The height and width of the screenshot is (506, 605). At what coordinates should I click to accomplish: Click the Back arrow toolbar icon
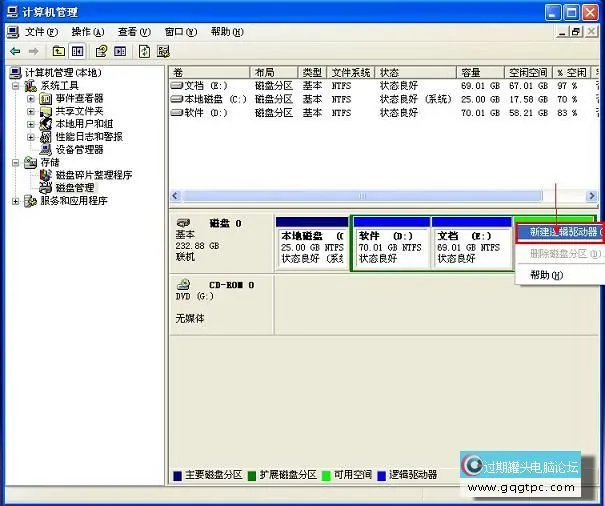[x=15, y=51]
